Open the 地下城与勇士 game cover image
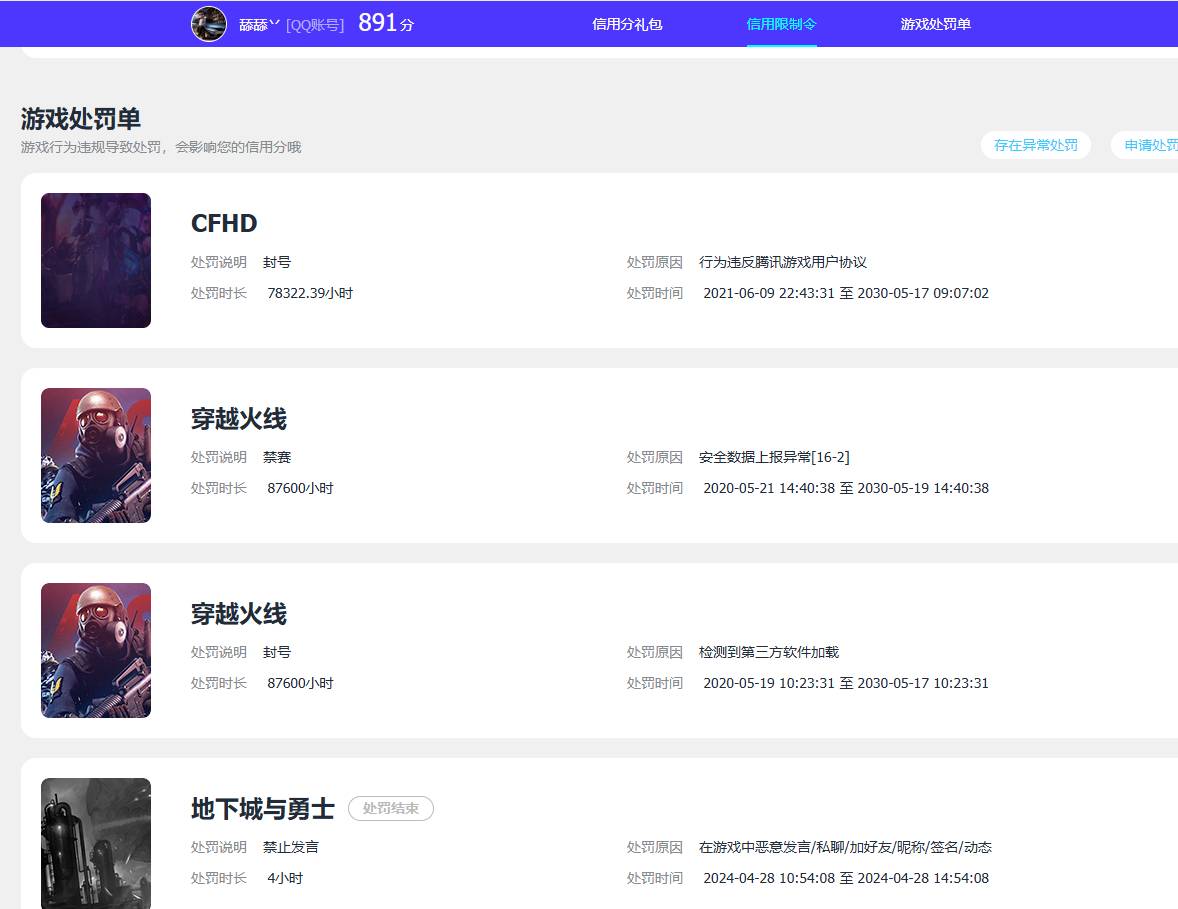The width and height of the screenshot is (1178, 909). coord(96,843)
